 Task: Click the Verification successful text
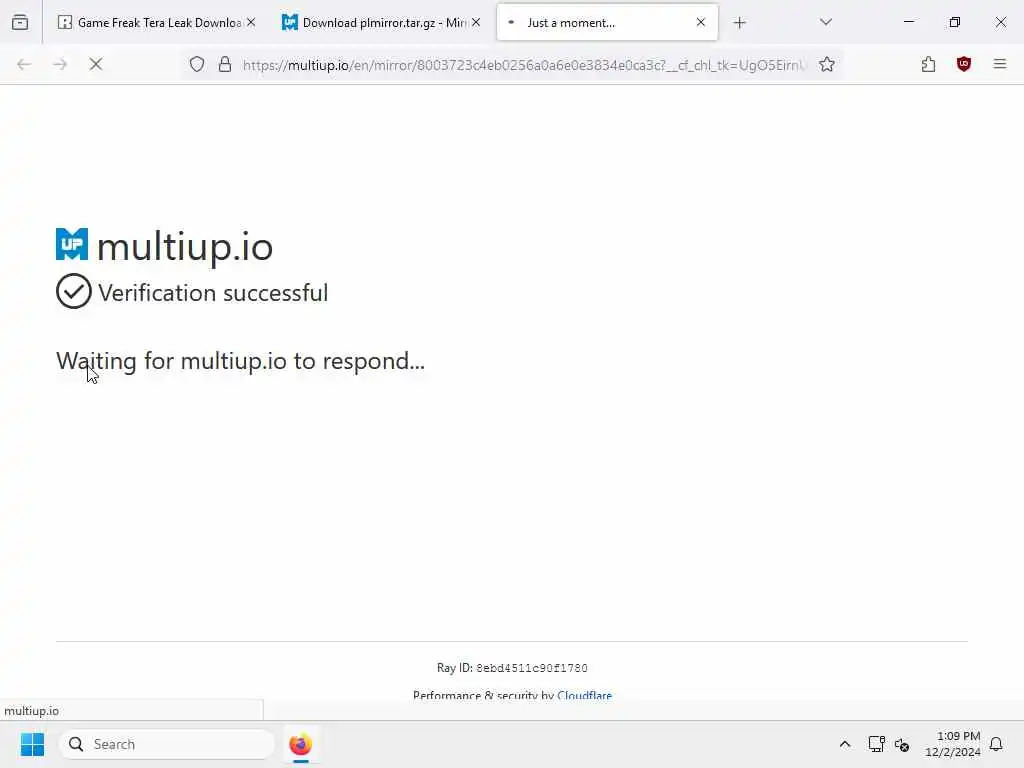pyautogui.click(x=214, y=293)
